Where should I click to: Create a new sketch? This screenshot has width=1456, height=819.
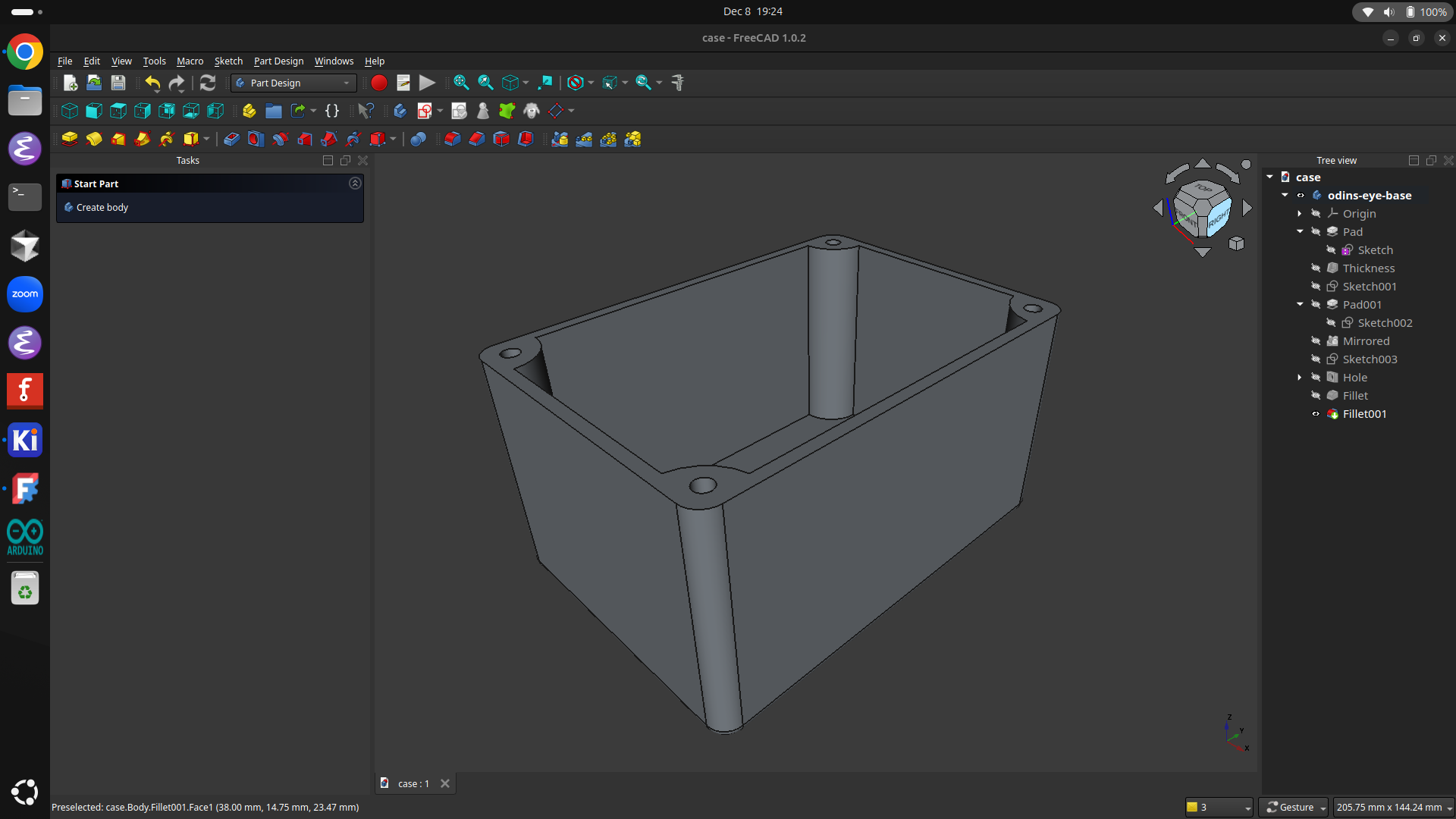click(425, 111)
